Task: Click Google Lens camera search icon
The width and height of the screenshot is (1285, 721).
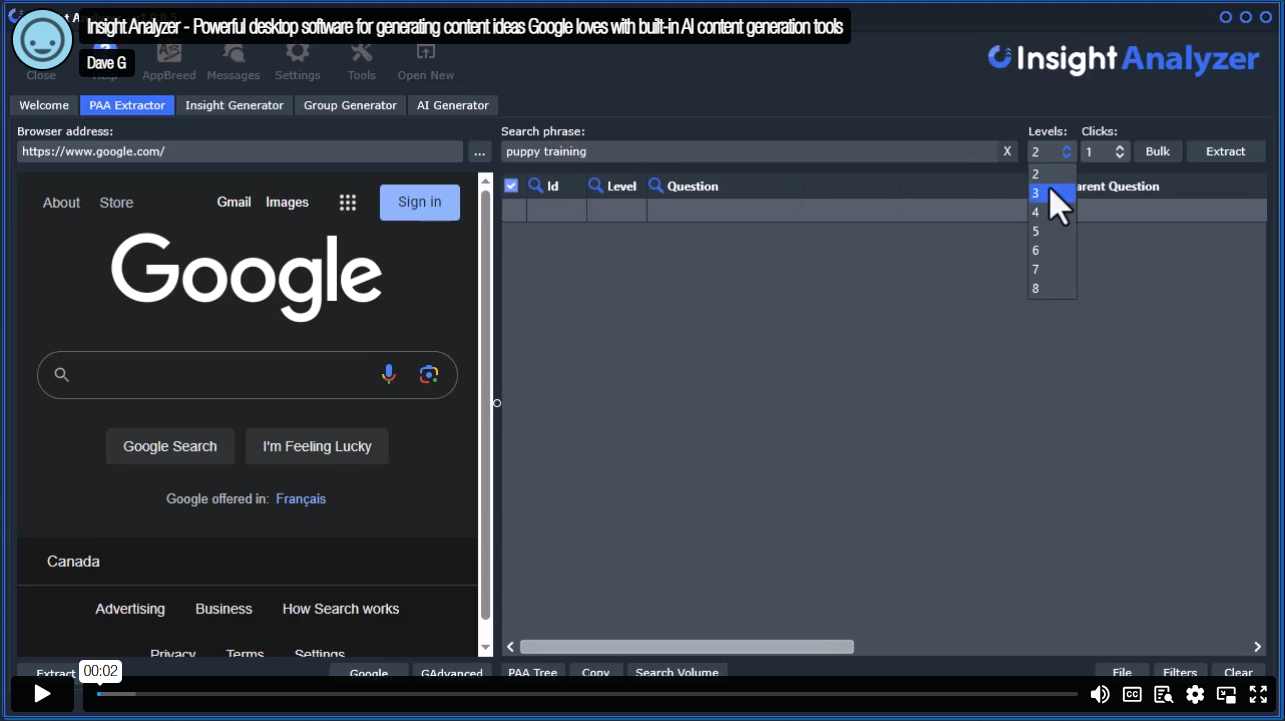Action: (429, 375)
